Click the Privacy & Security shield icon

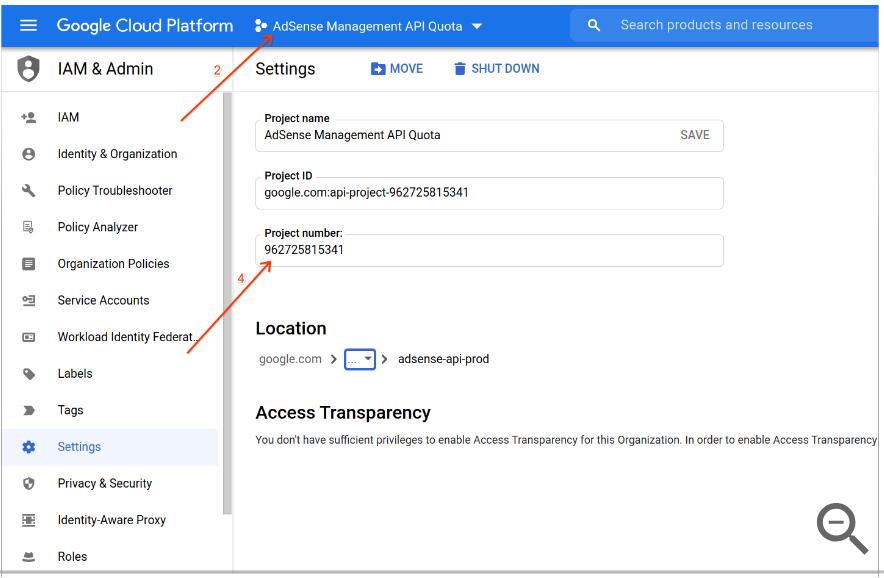coord(28,484)
